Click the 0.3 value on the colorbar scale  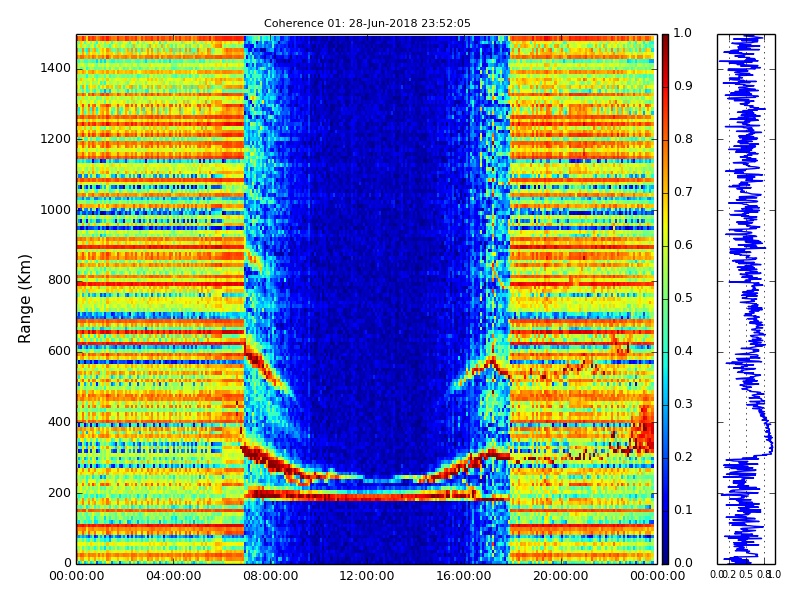(x=683, y=404)
